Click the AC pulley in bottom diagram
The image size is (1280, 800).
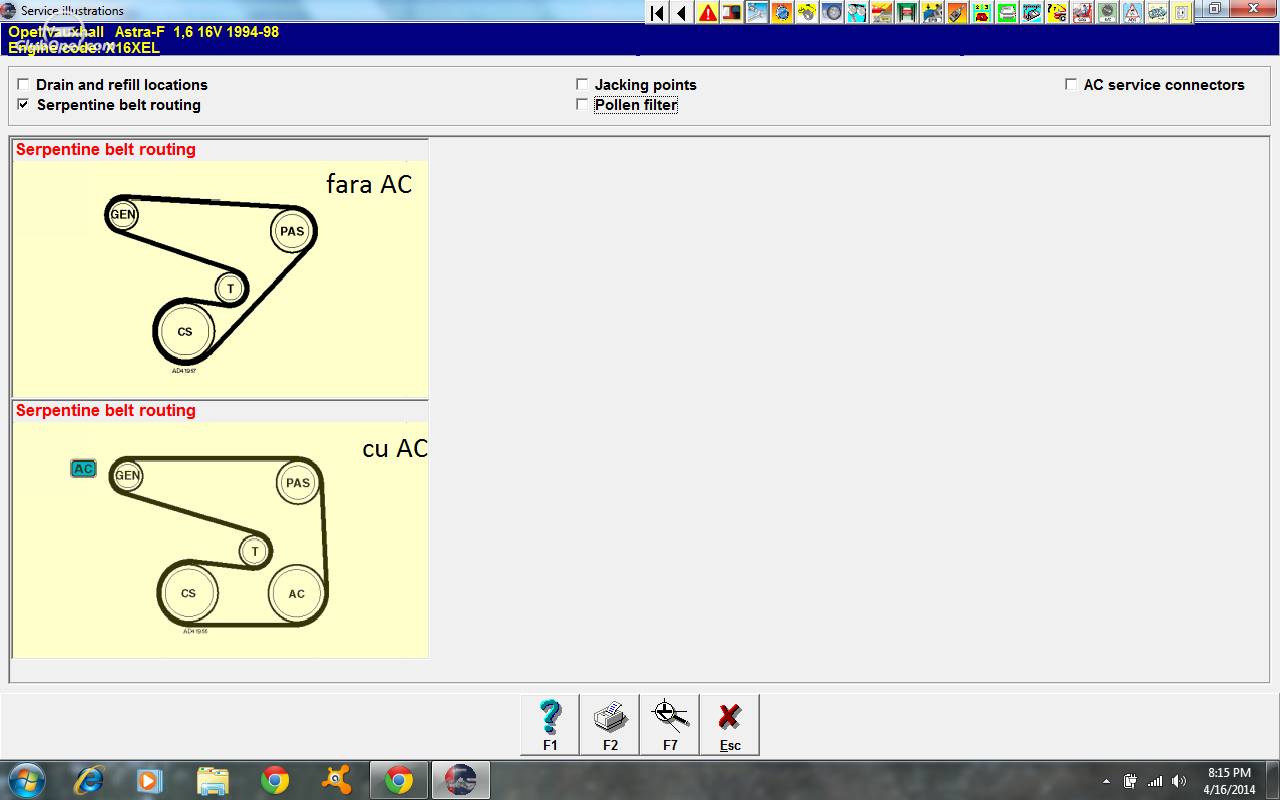pos(297,594)
